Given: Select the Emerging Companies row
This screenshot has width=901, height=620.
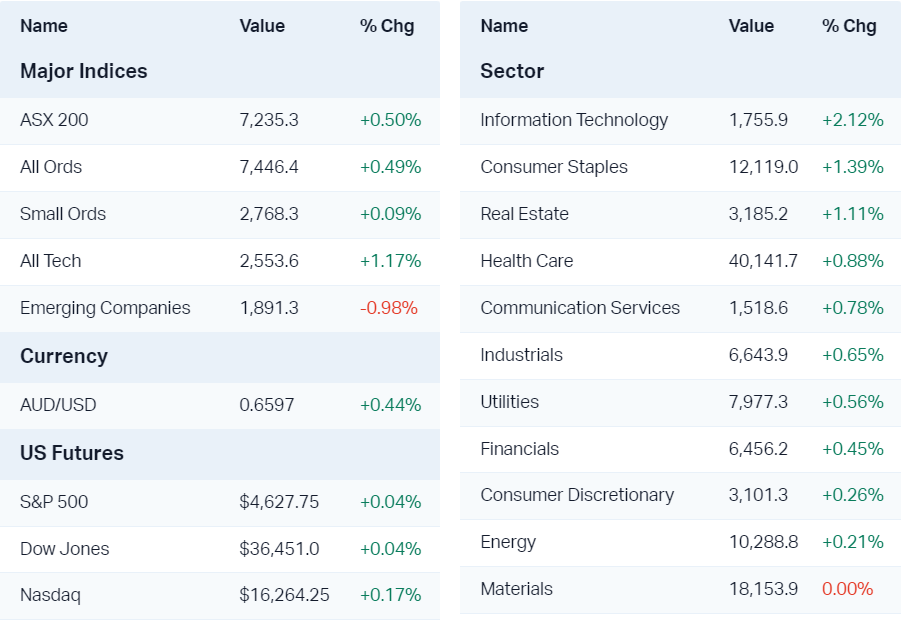Looking at the screenshot, I should [x=105, y=308].
